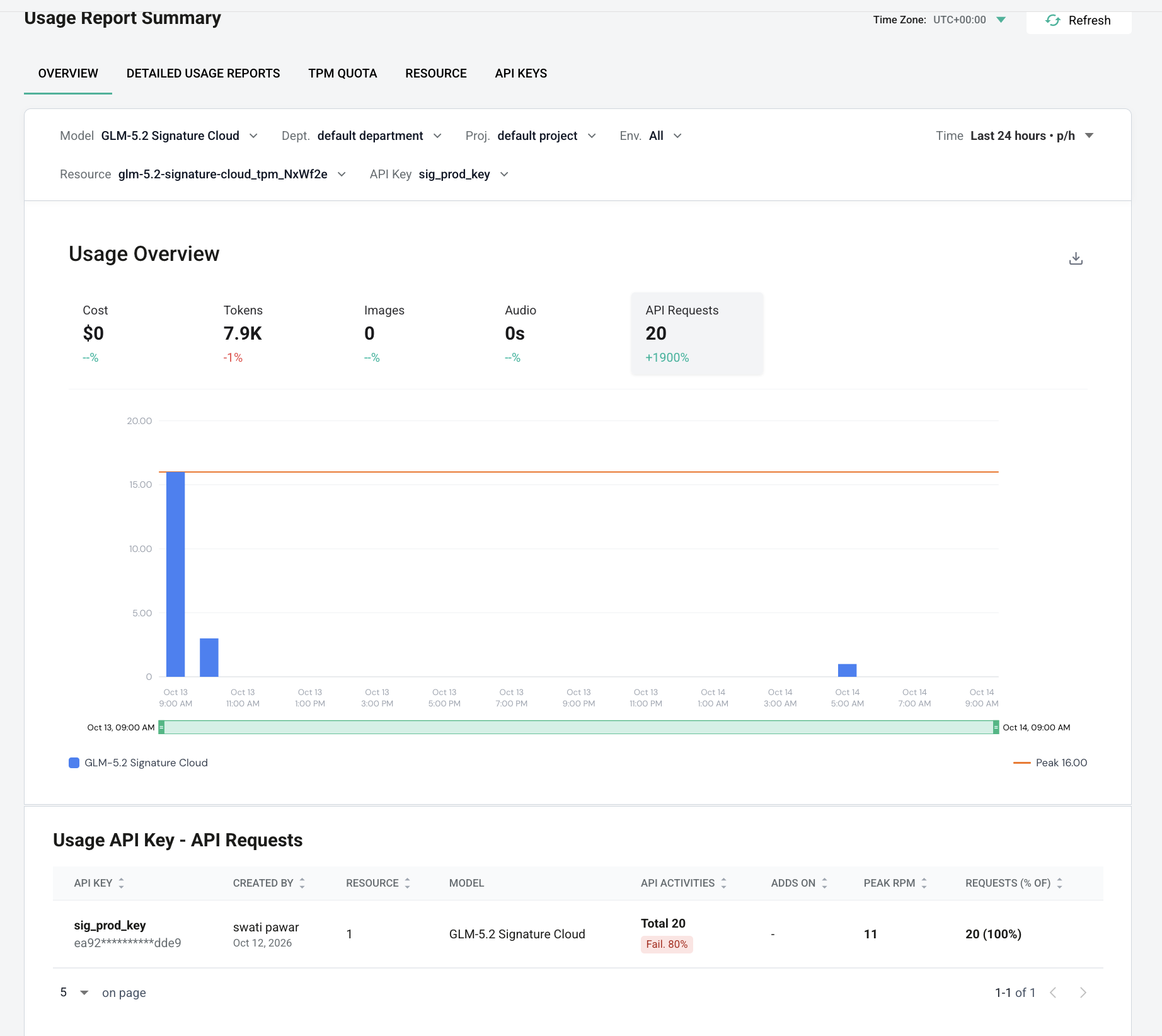Open the DETAILED USAGE REPORTS tab

tap(203, 74)
